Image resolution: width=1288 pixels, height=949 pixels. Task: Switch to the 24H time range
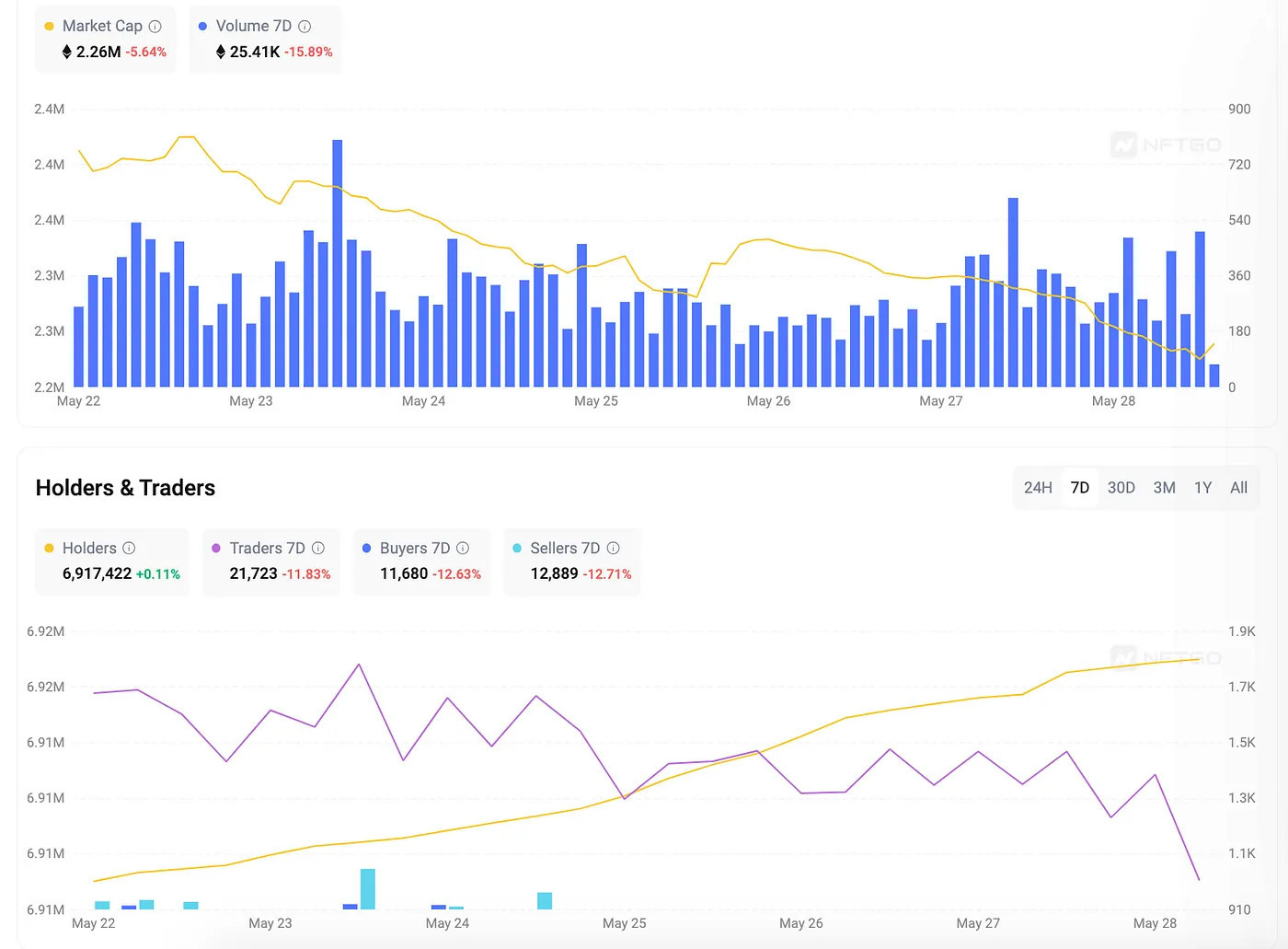[1038, 488]
